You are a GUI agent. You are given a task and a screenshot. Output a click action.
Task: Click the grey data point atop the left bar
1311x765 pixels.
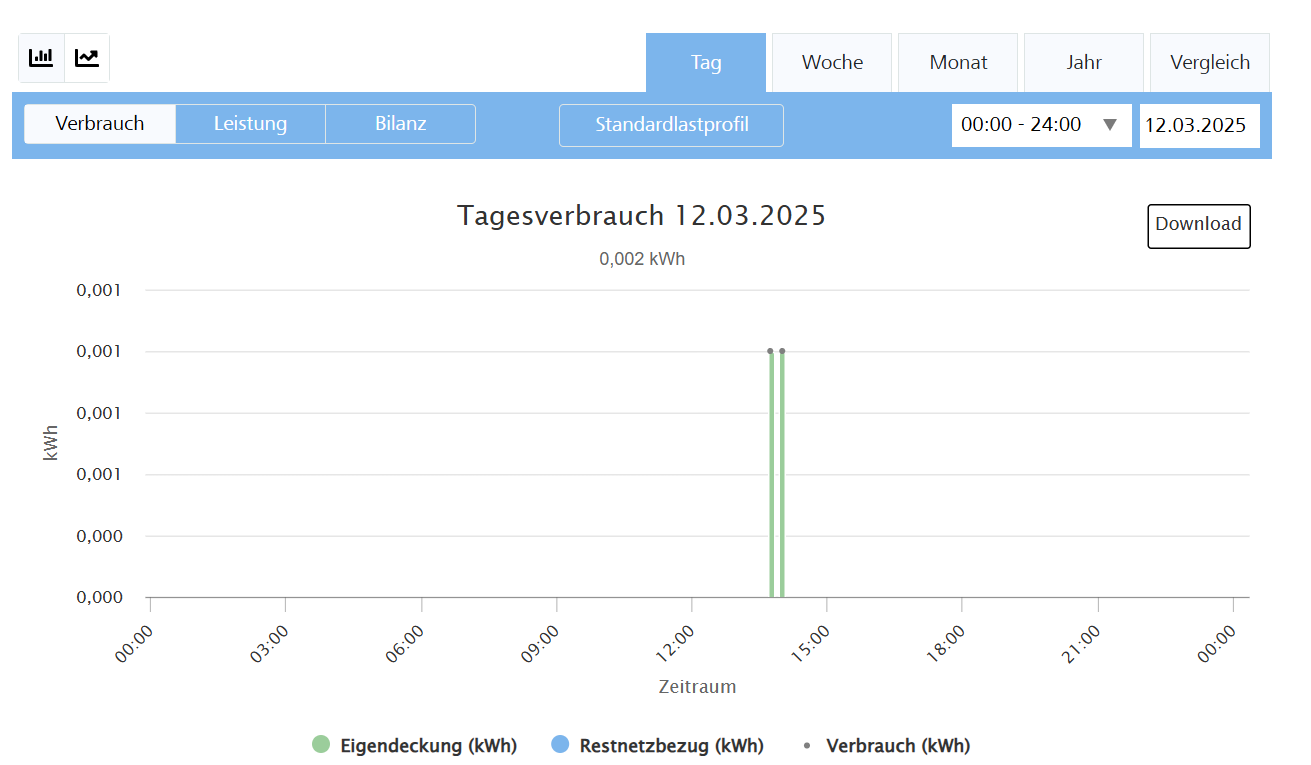[x=770, y=351]
